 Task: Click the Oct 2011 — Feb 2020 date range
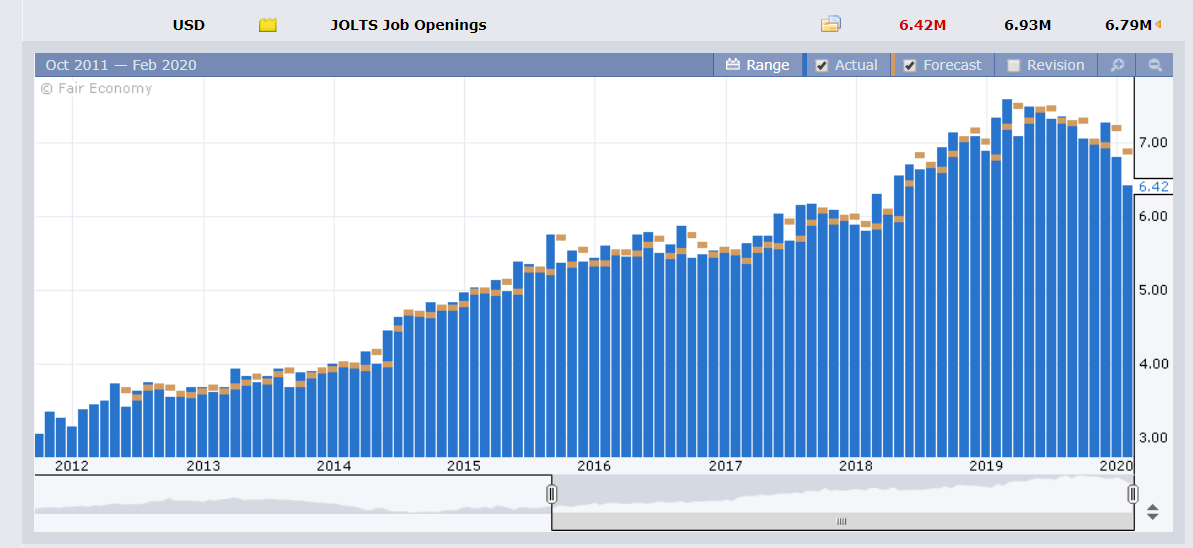coord(121,65)
